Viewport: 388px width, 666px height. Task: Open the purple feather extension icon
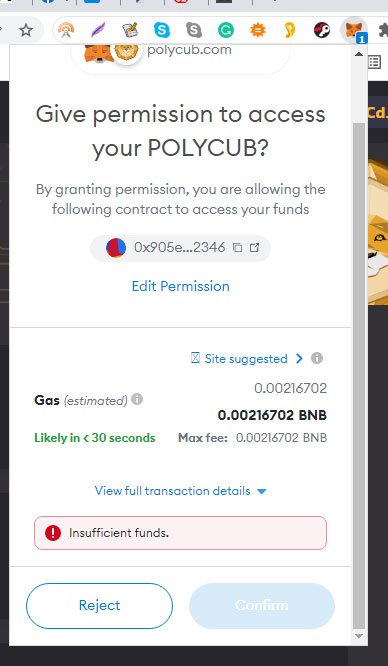98,30
